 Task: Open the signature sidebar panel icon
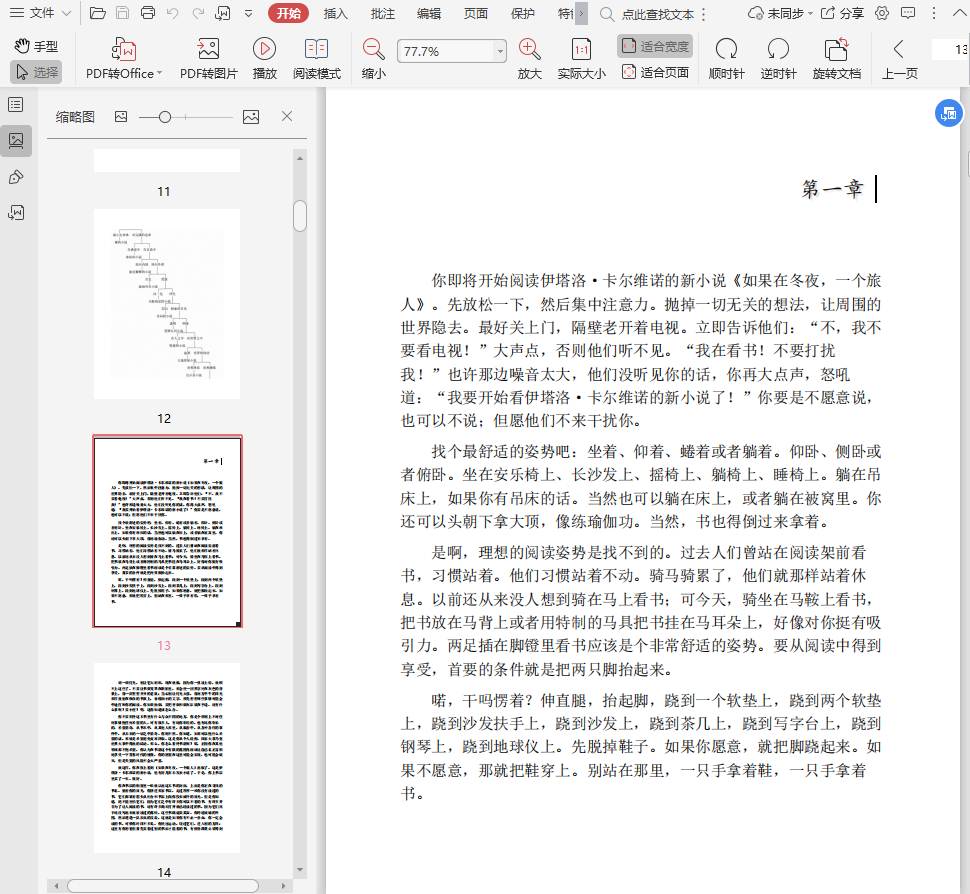coord(16,213)
